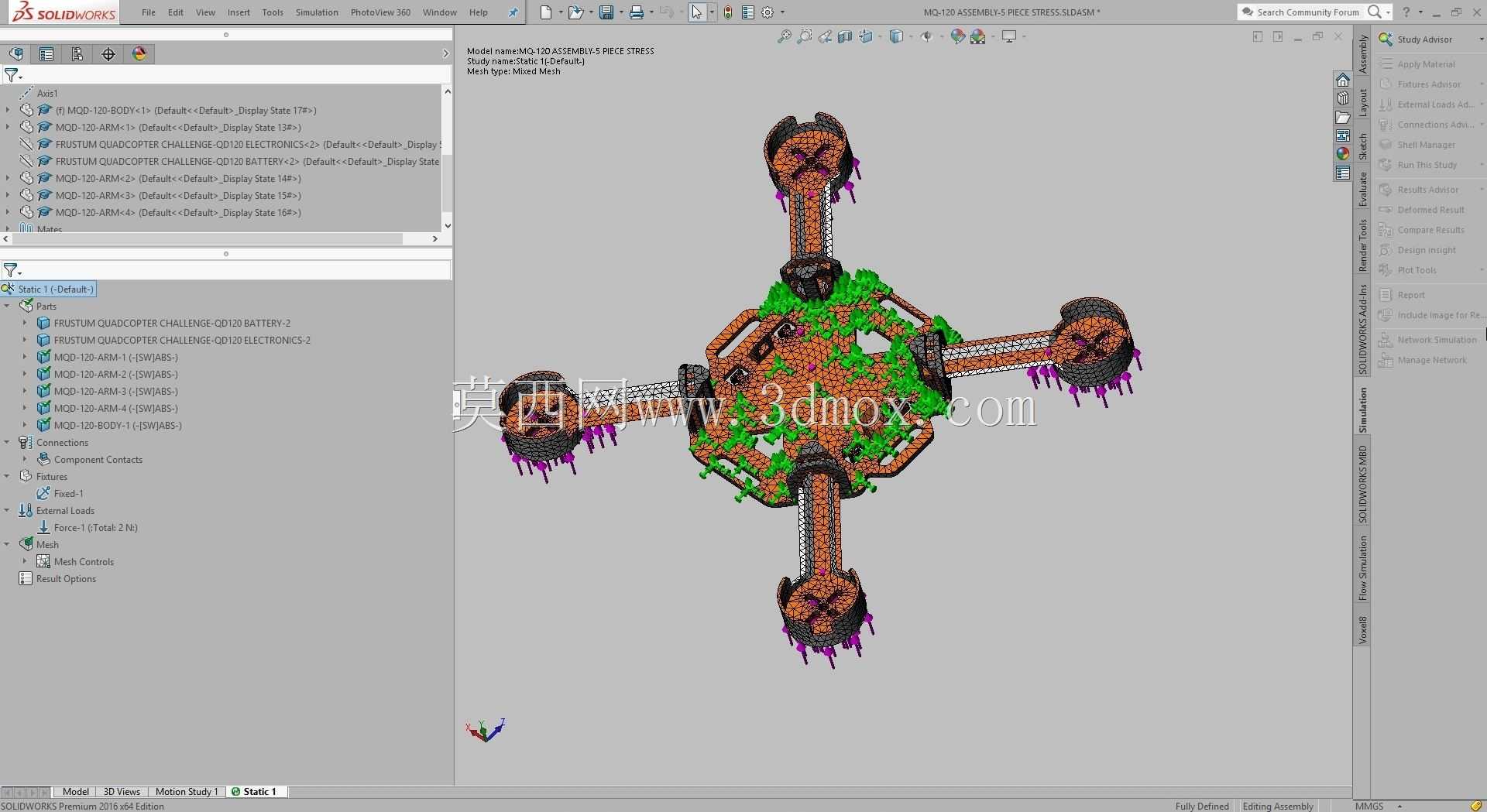Click the View Settings monitor icon
This screenshot has height=812, width=1487.
tap(1009, 36)
